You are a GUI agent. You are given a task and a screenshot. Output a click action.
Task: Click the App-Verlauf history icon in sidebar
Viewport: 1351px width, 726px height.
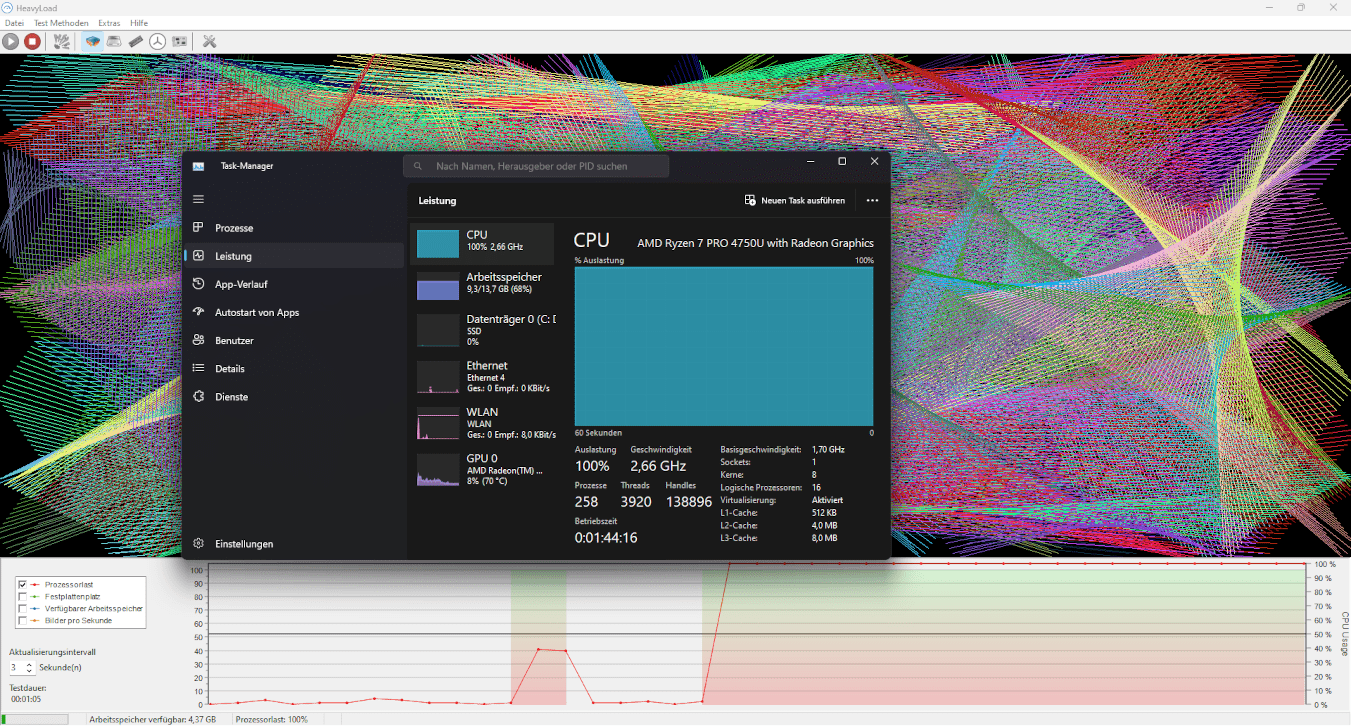pyautogui.click(x=198, y=284)
